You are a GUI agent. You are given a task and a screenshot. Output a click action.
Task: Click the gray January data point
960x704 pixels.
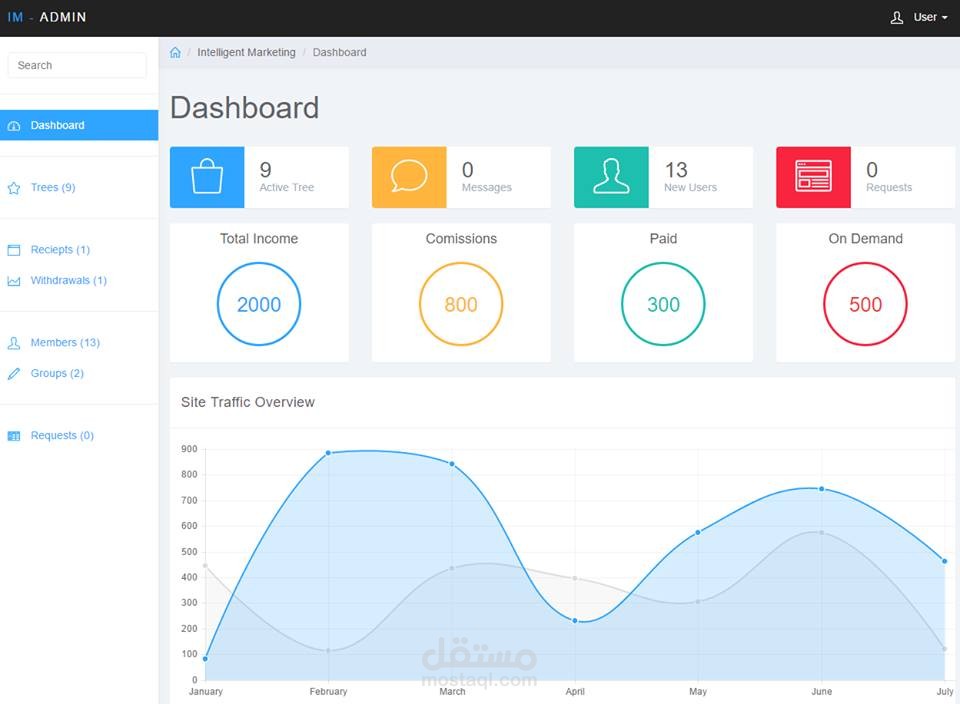[205, 566]
